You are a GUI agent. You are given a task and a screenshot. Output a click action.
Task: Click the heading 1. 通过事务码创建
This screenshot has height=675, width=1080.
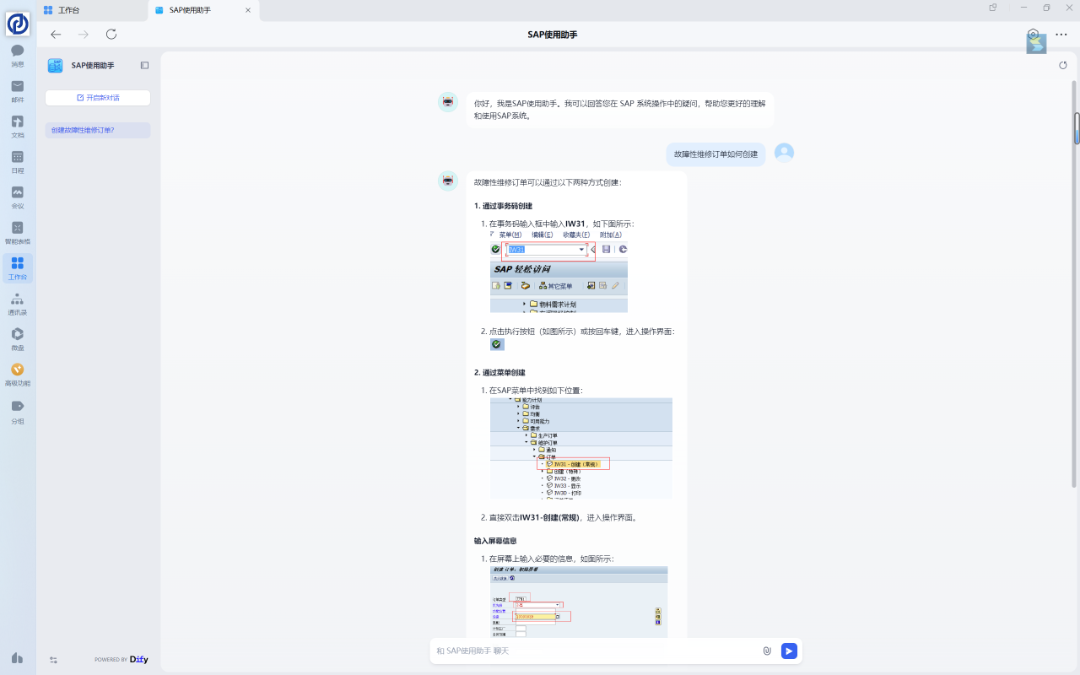tap(503, 206)
